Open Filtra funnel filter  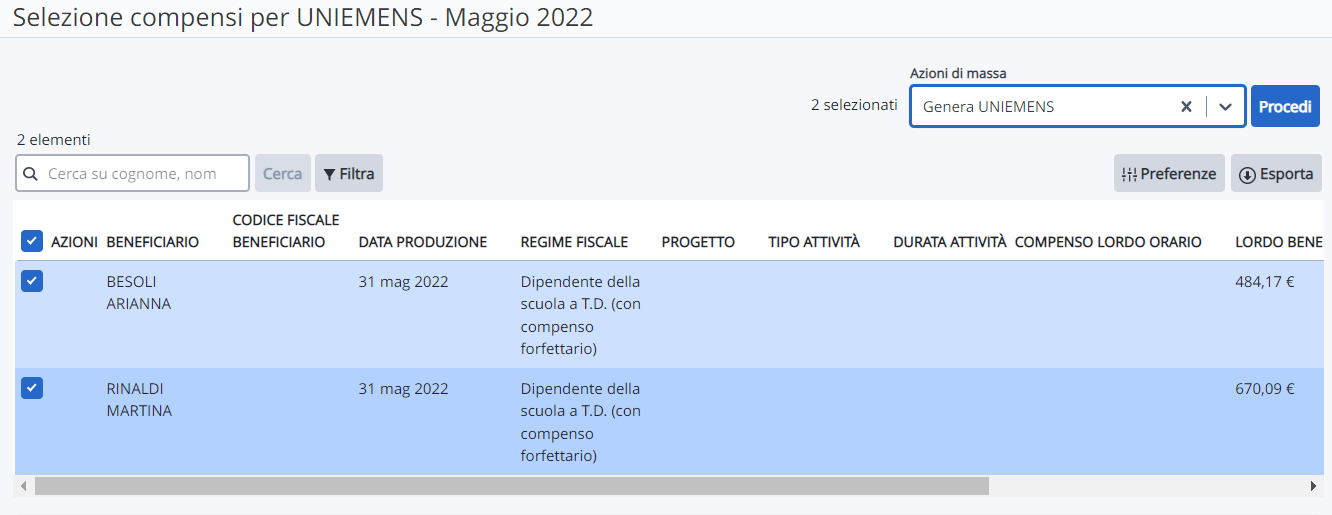tap(349, 173)
